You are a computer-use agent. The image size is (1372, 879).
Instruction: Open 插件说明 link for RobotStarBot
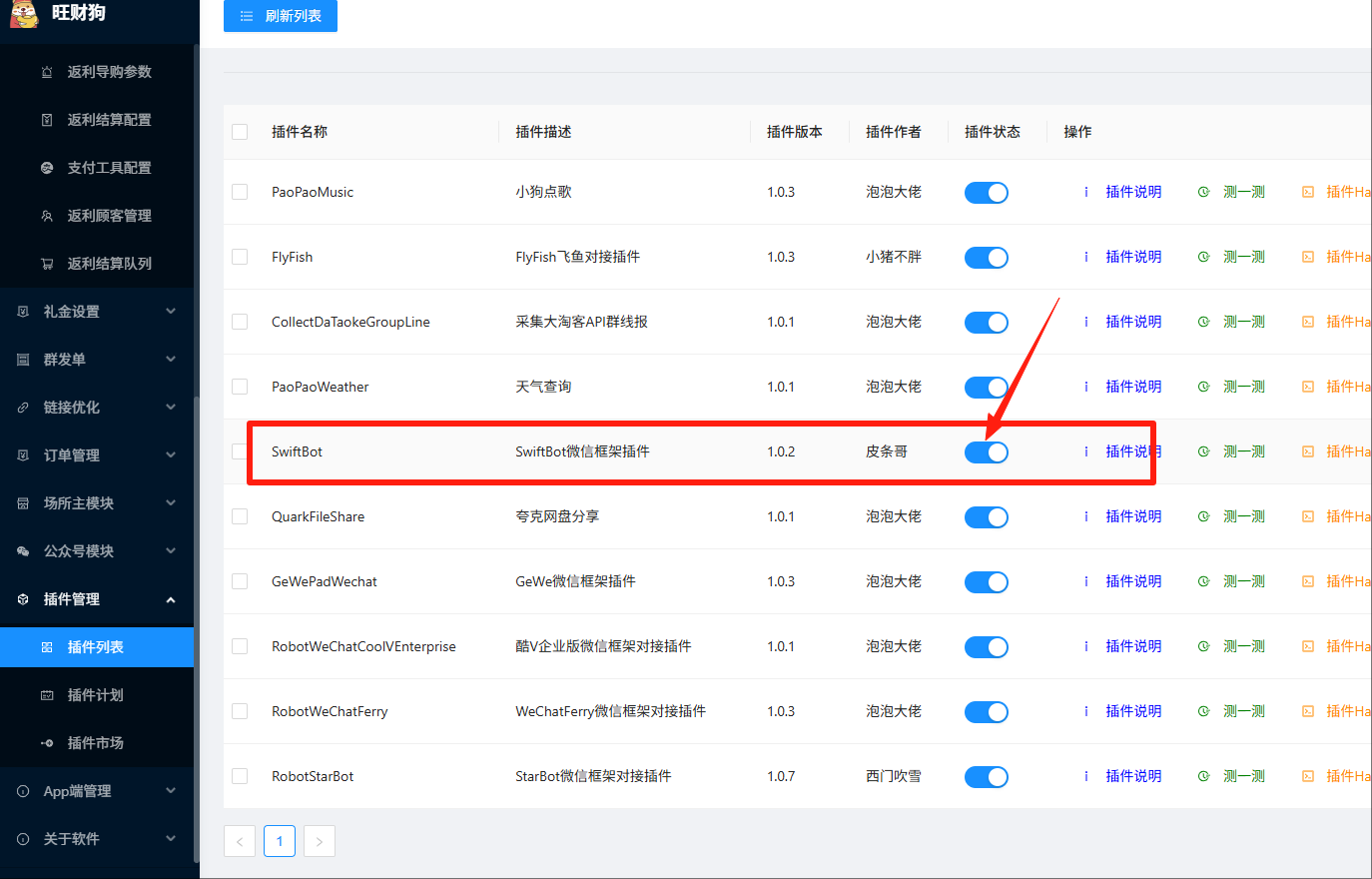(x=1133, y=776)
